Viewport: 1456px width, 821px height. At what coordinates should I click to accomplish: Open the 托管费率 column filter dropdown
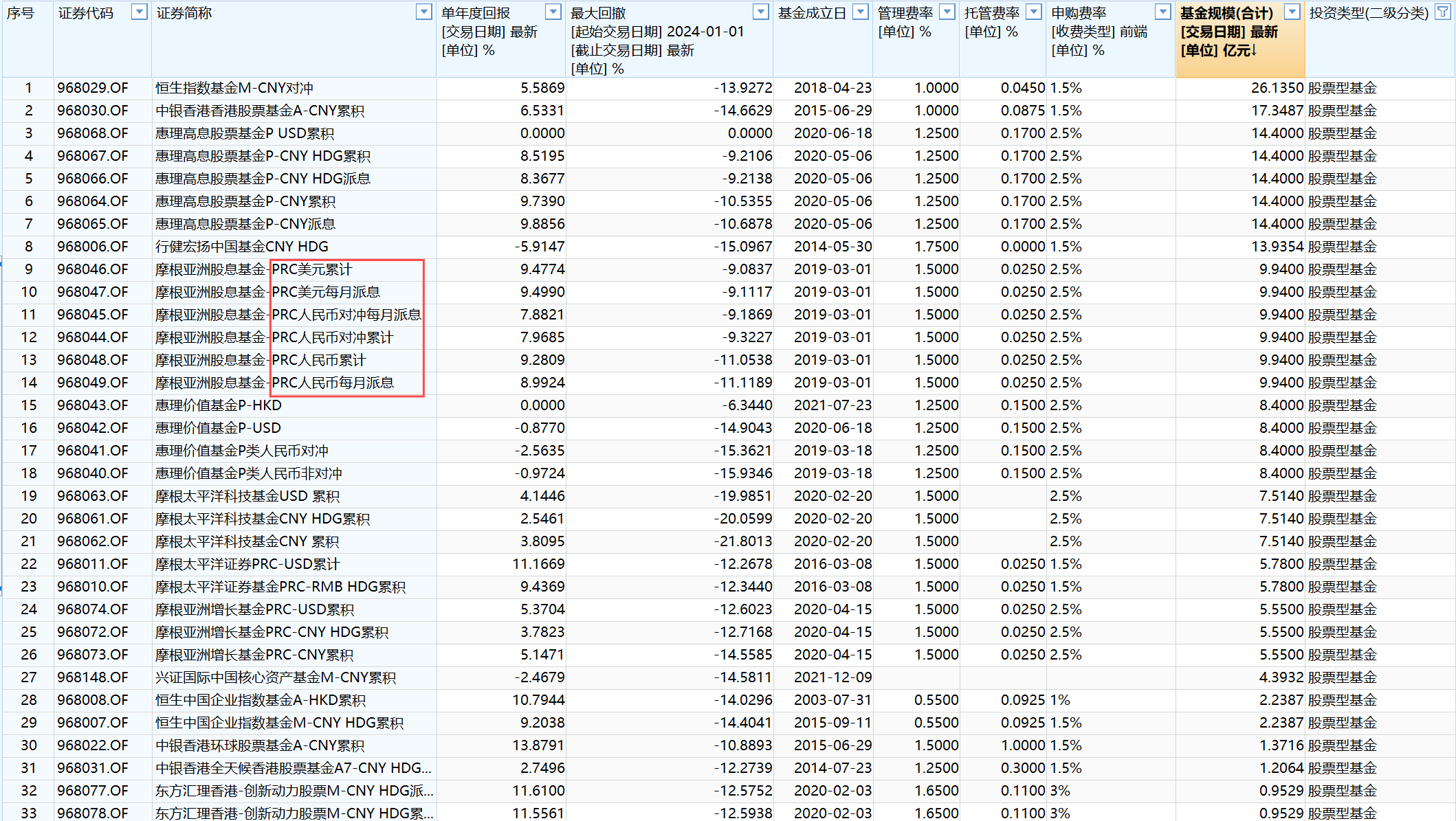coord(1034,12)
